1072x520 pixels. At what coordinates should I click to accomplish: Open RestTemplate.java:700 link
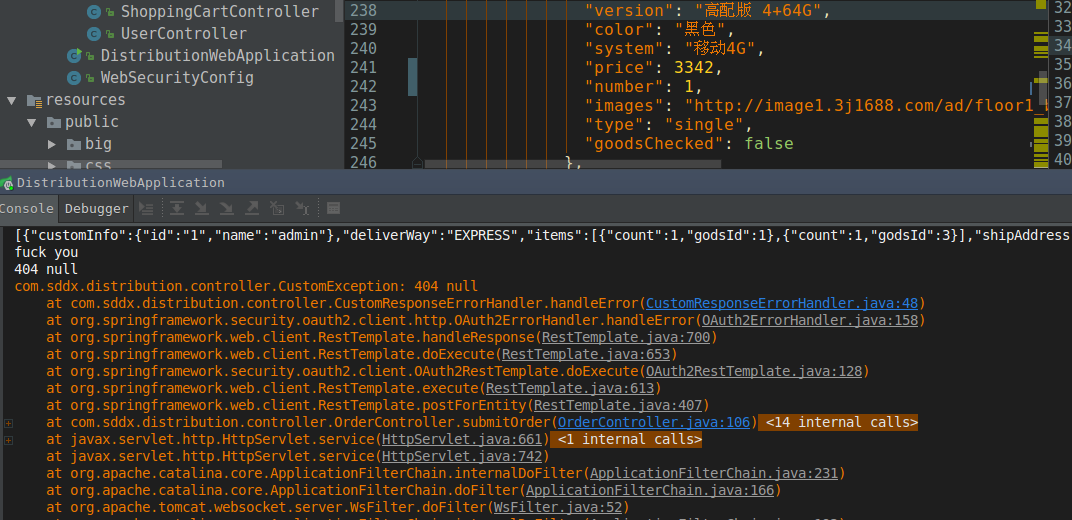point(626,338)
